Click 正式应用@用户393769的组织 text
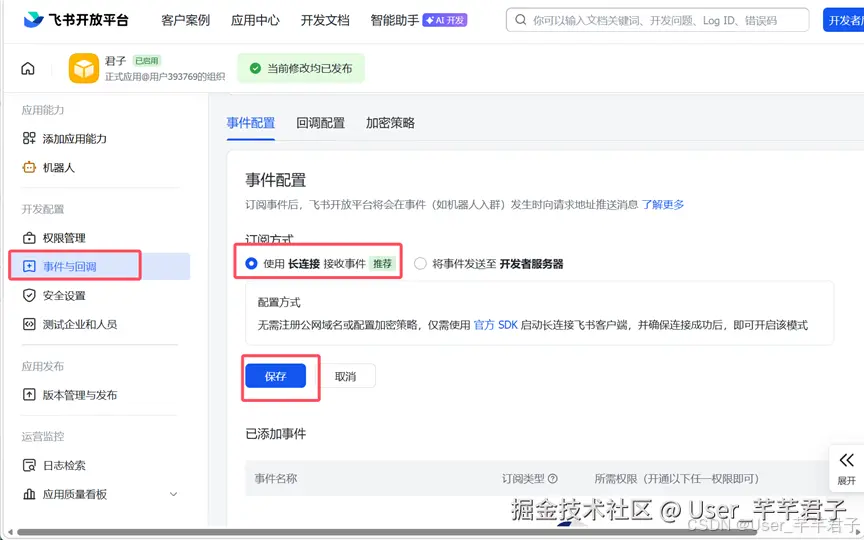Screen dimensions: 864x540 (165, 77)
